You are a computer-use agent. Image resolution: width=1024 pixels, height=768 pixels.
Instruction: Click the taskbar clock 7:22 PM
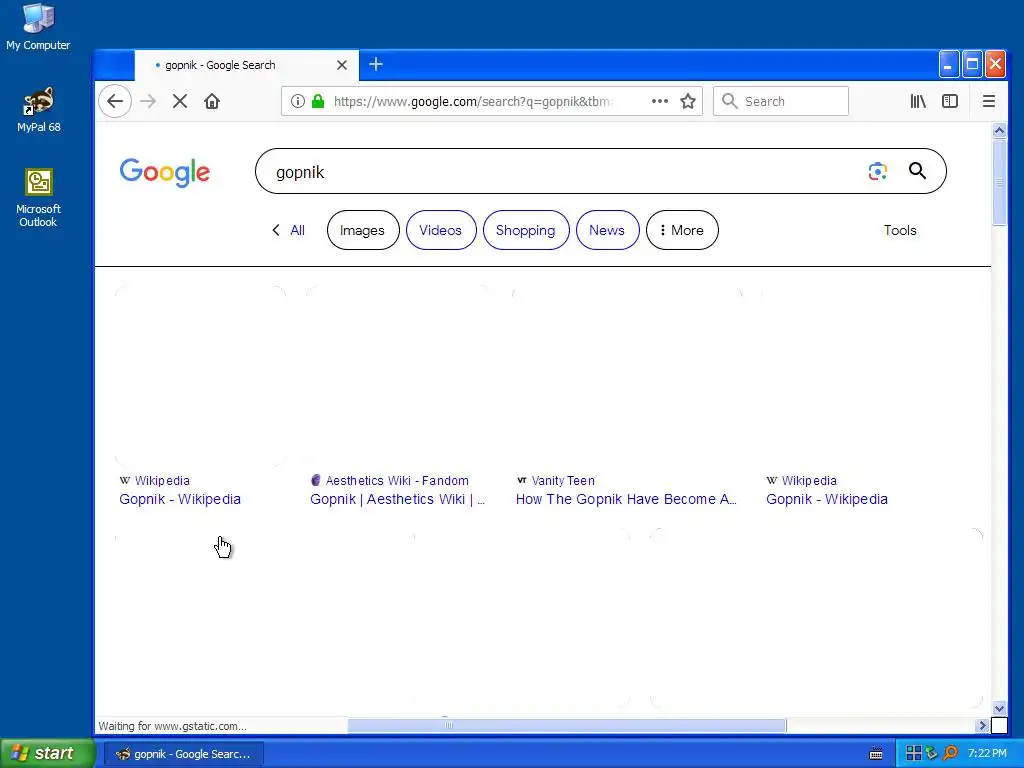(x=987, y=753)
